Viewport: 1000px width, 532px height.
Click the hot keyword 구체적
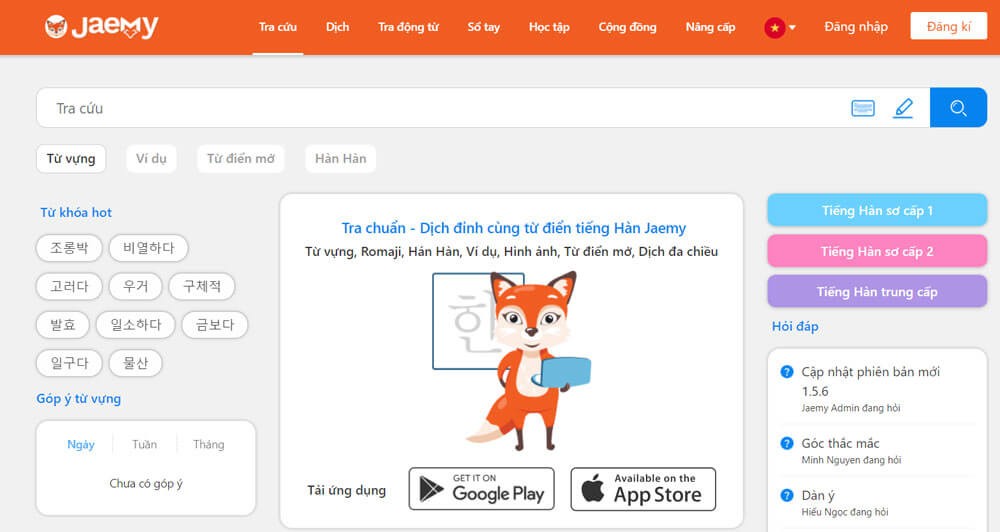201,286
